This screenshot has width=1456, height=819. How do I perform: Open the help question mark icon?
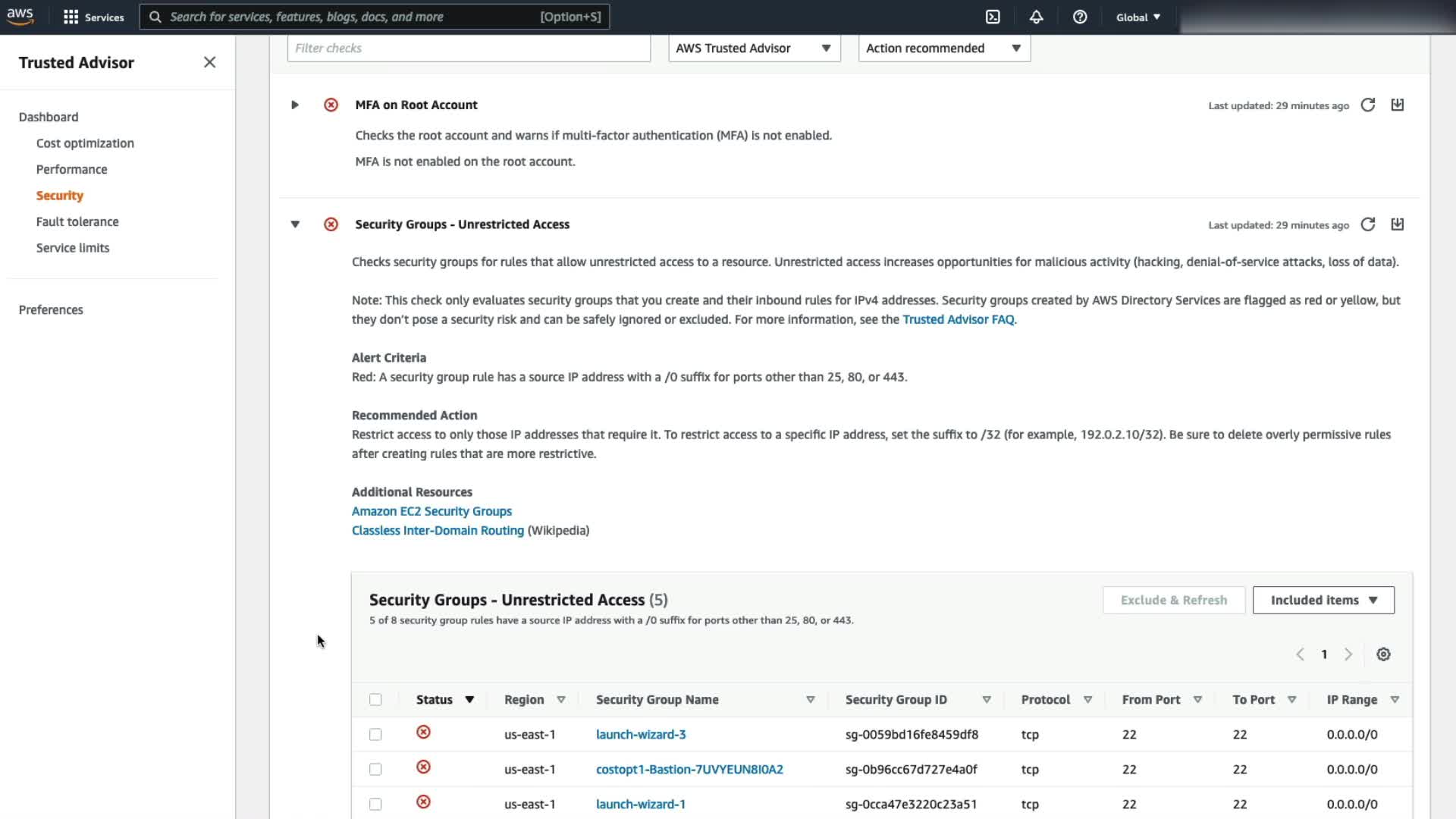point(1080,17)
